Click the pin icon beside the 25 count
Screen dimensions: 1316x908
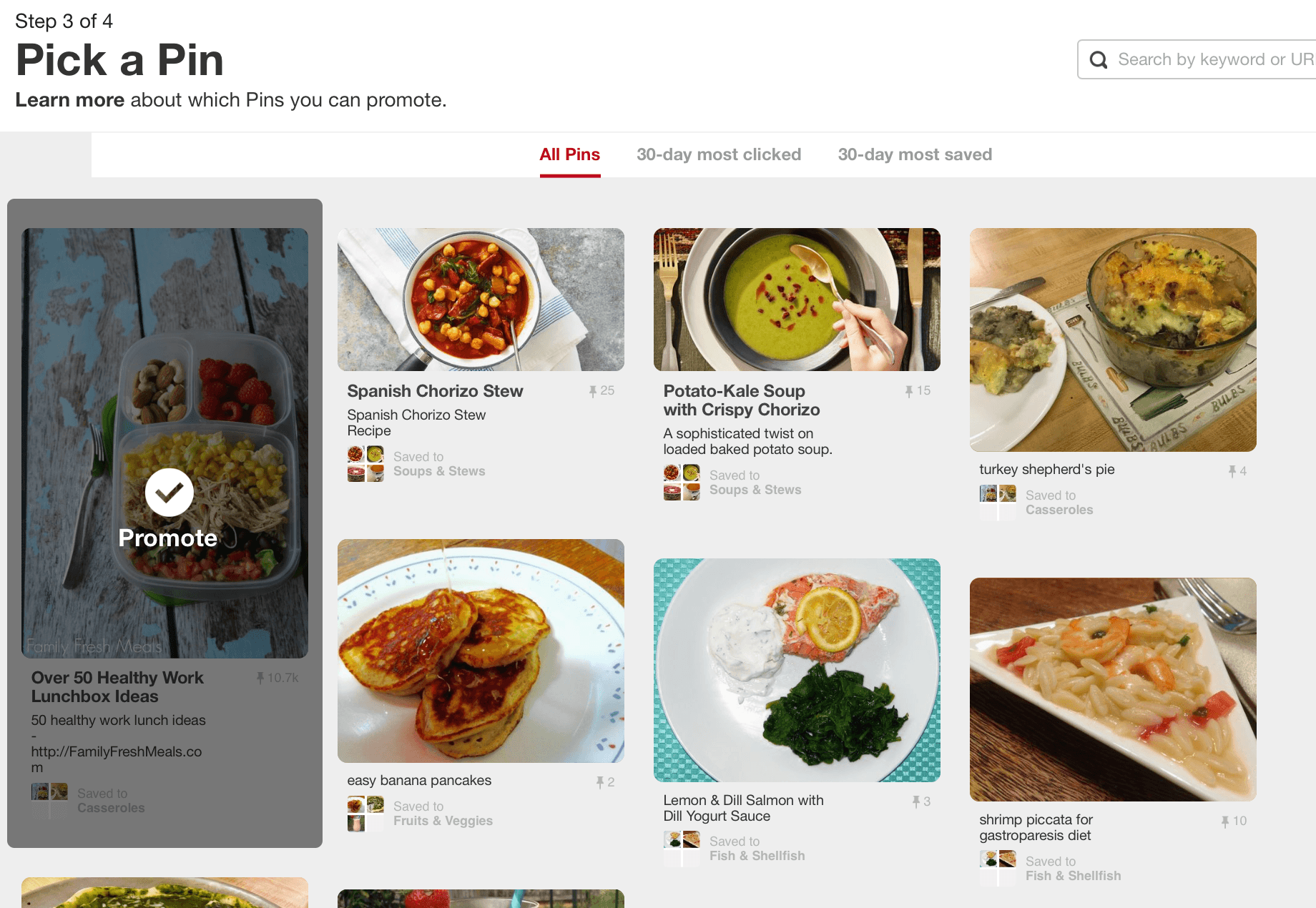click(x=594, y=390)
